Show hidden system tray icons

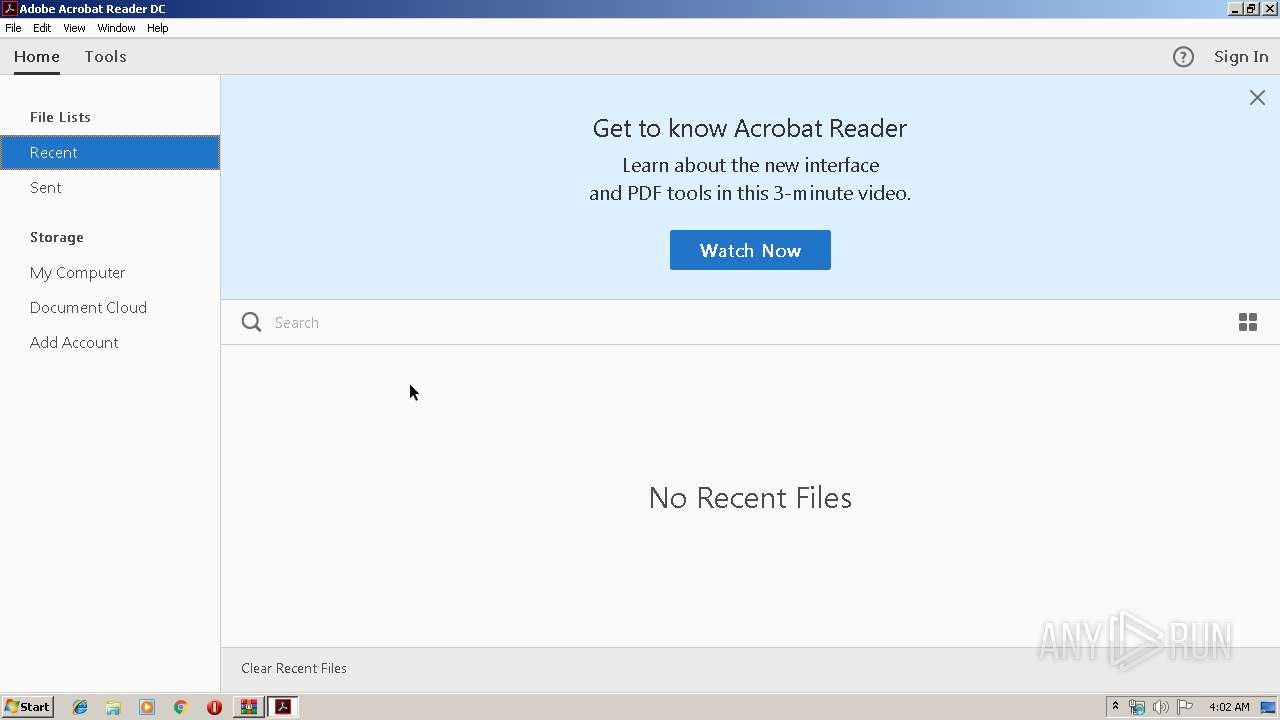click(1115, 707)
